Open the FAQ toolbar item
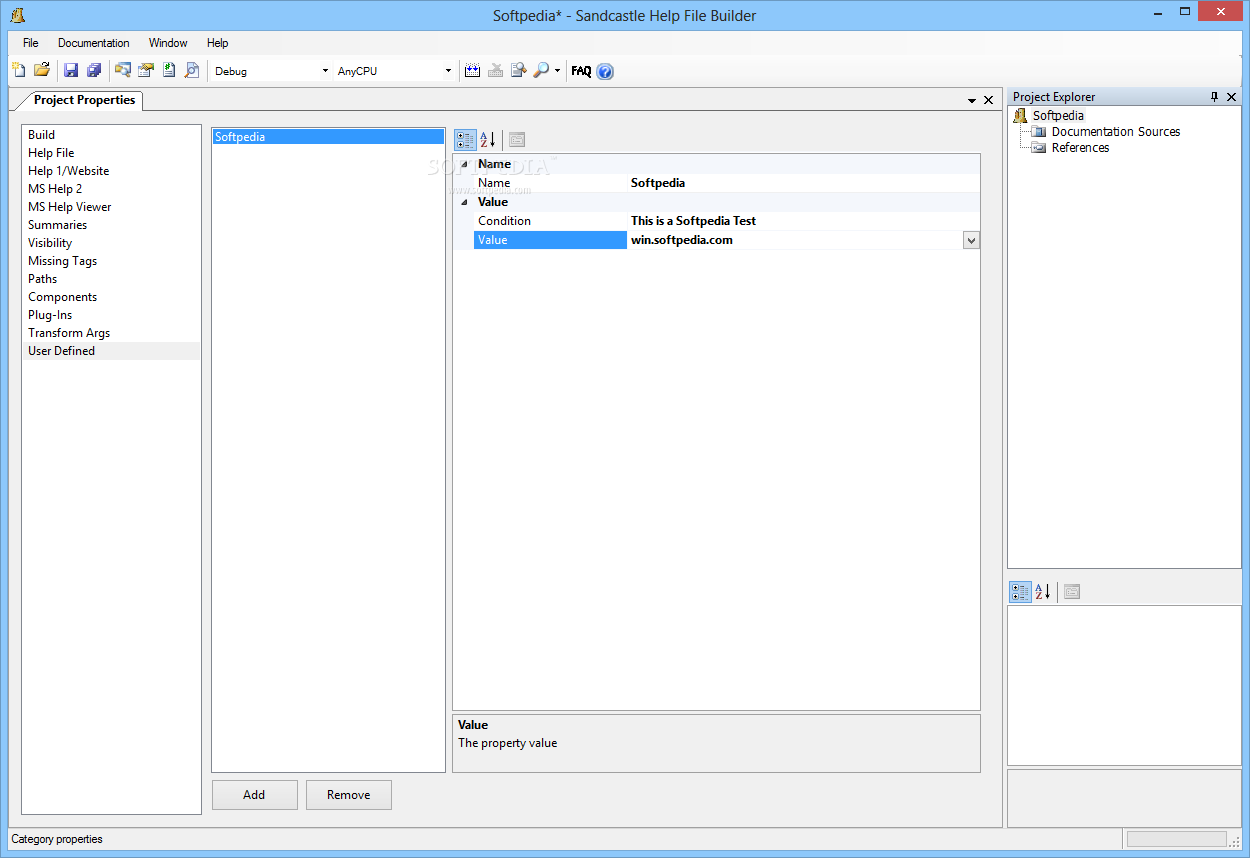This screenshot has width=1250, height=858. [581, 71]
